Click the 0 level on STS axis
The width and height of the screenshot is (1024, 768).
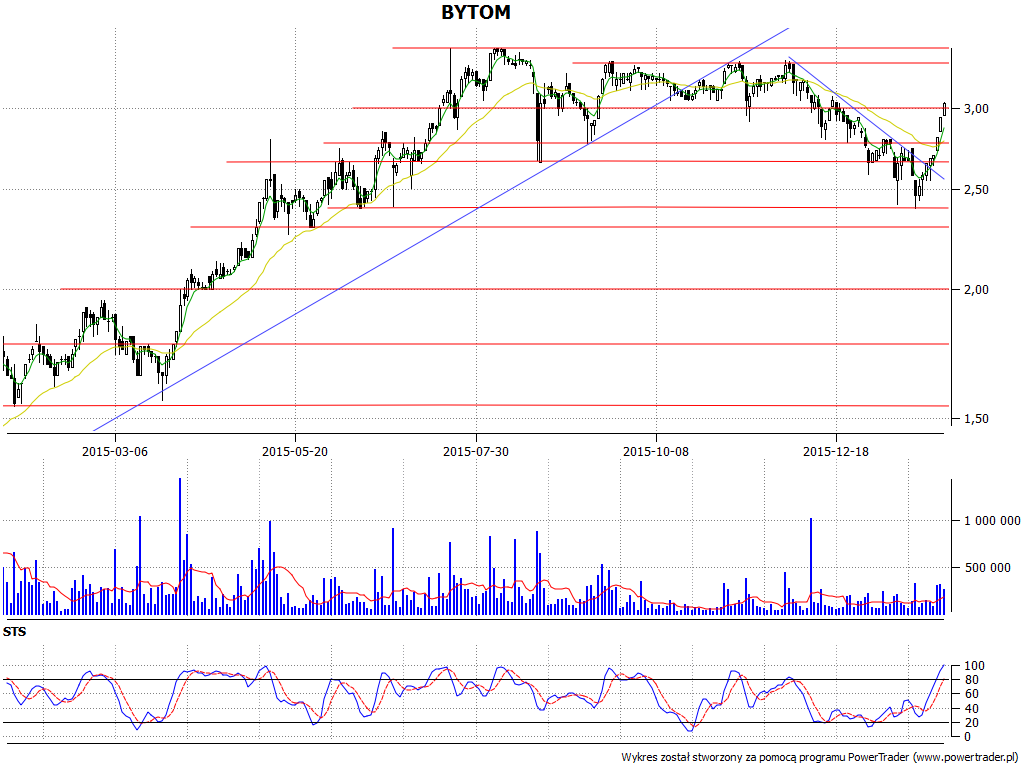point(968,737)
